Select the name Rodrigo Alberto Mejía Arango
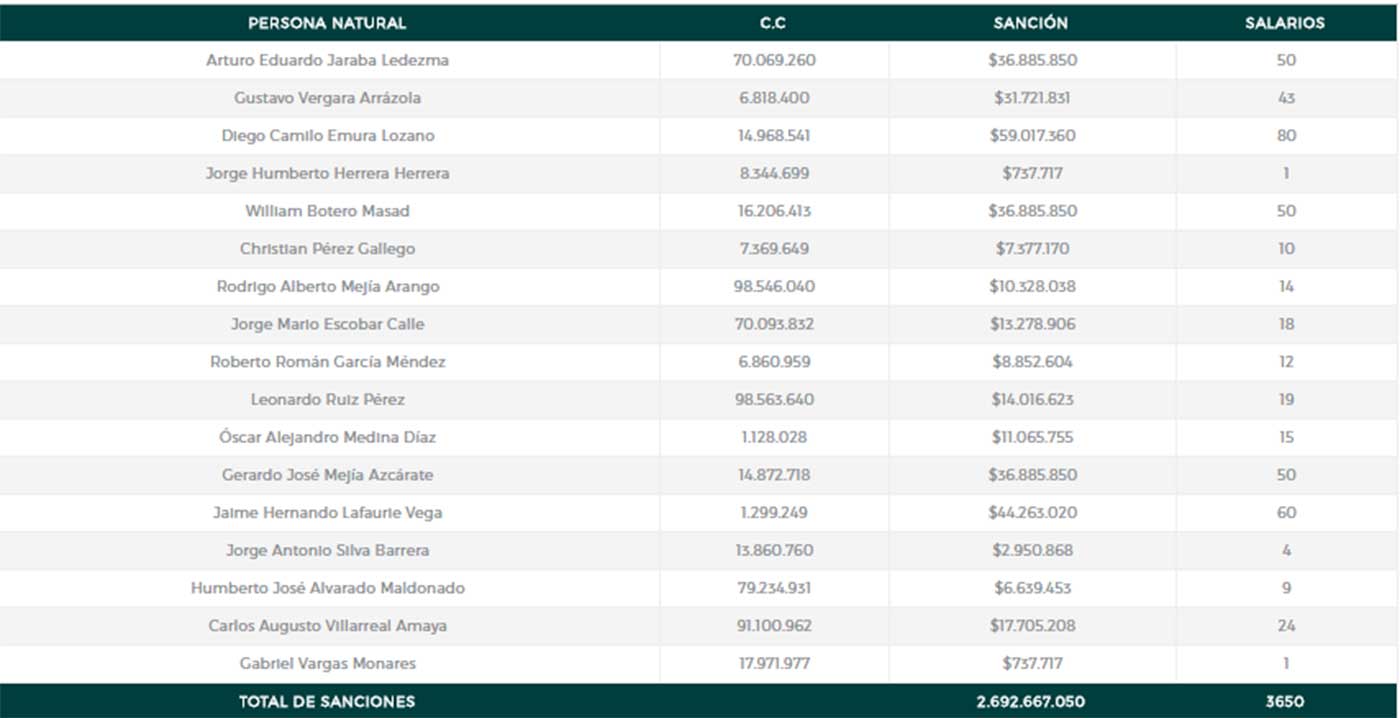 327,287
